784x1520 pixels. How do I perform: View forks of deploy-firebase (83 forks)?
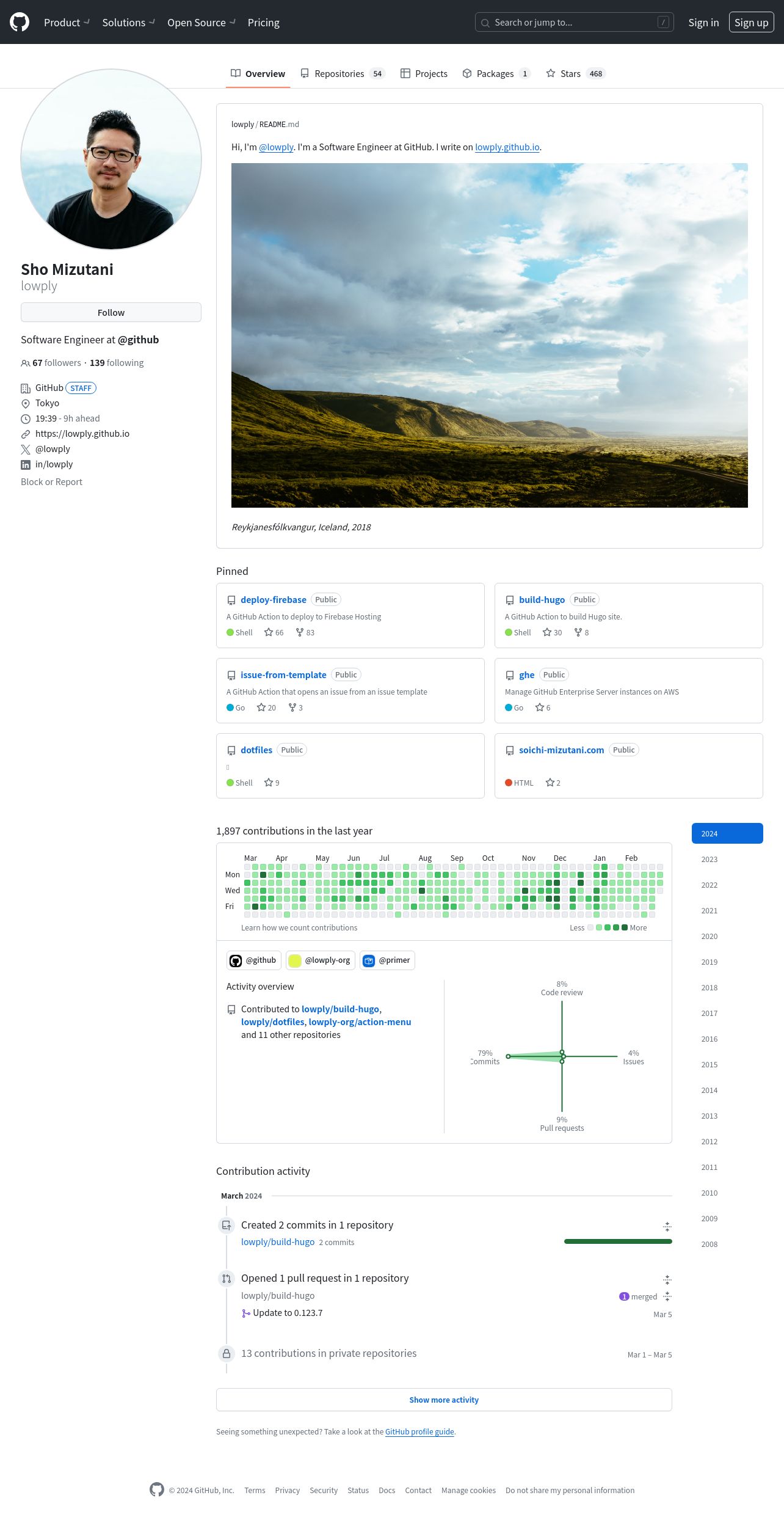coord(305,632)
